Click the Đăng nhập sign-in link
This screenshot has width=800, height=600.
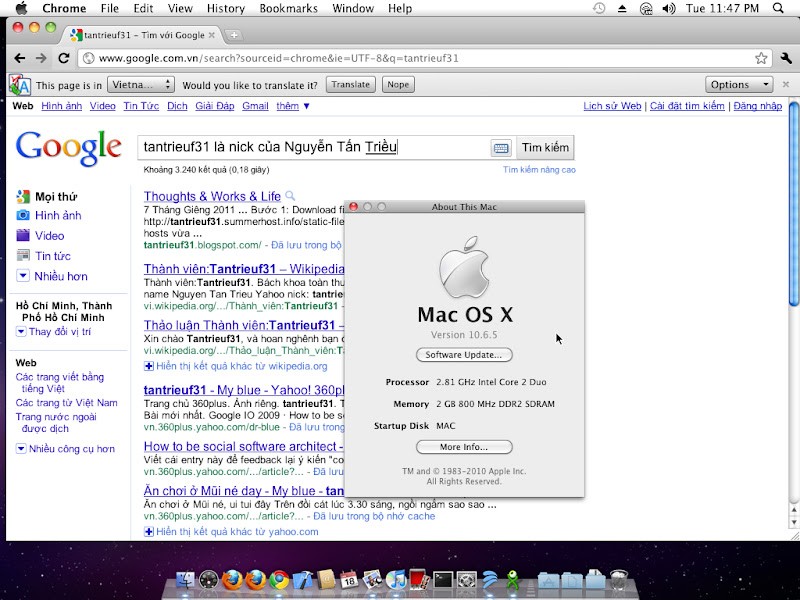(x=758, y=106)
